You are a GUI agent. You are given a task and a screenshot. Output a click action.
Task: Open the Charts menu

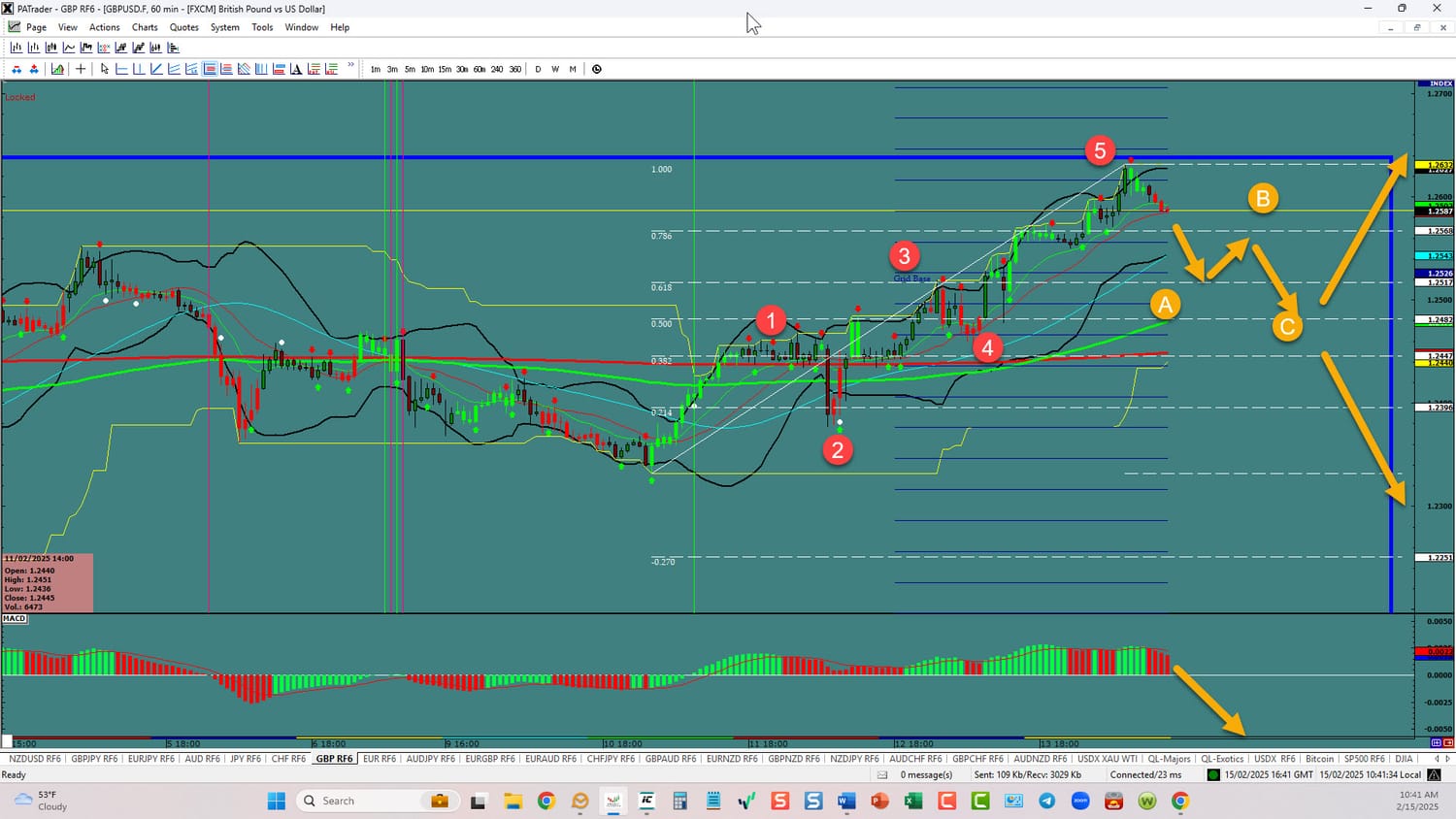[x=145, y=27]
